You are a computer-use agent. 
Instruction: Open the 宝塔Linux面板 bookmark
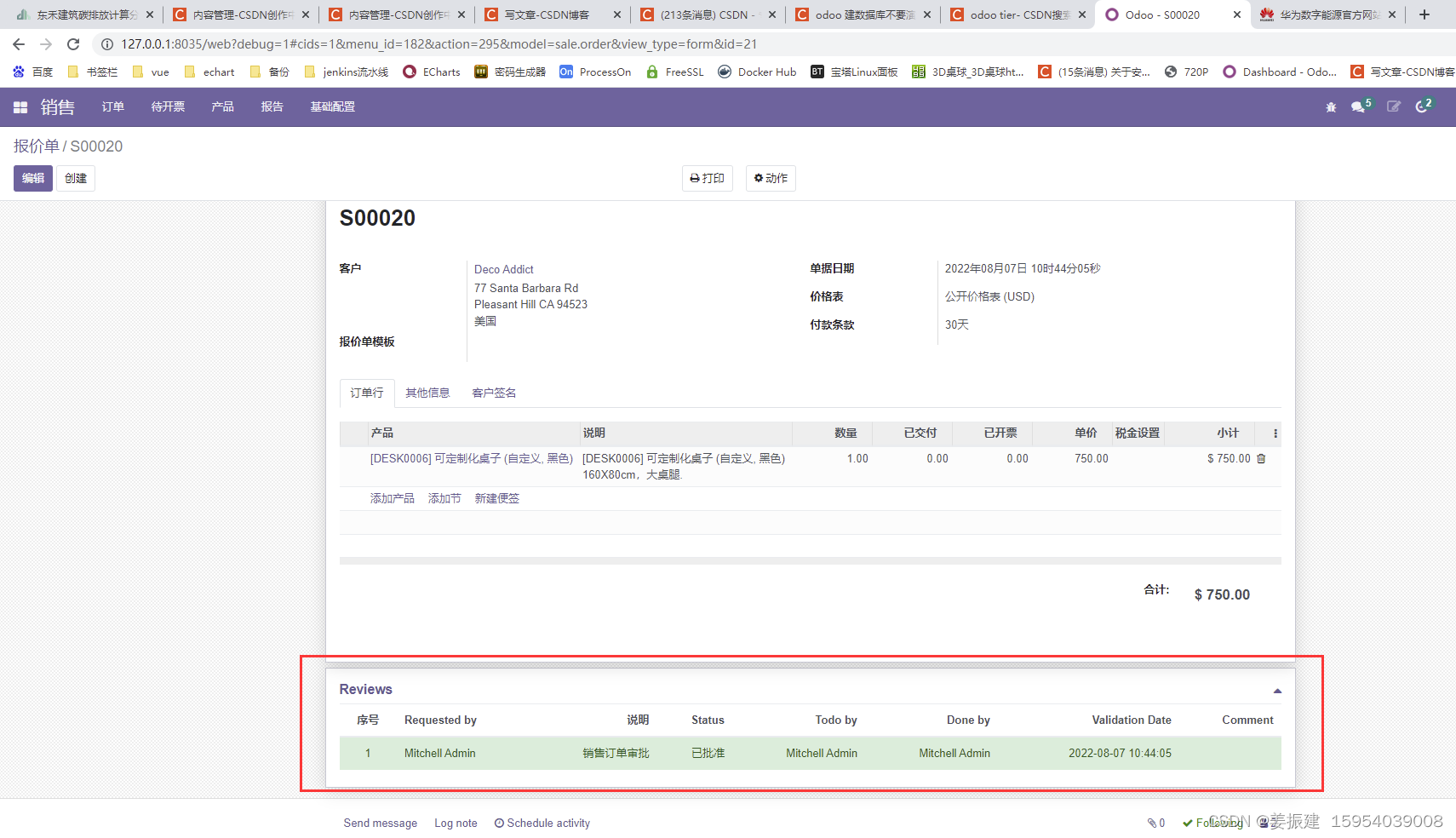(x=854, y=72)
